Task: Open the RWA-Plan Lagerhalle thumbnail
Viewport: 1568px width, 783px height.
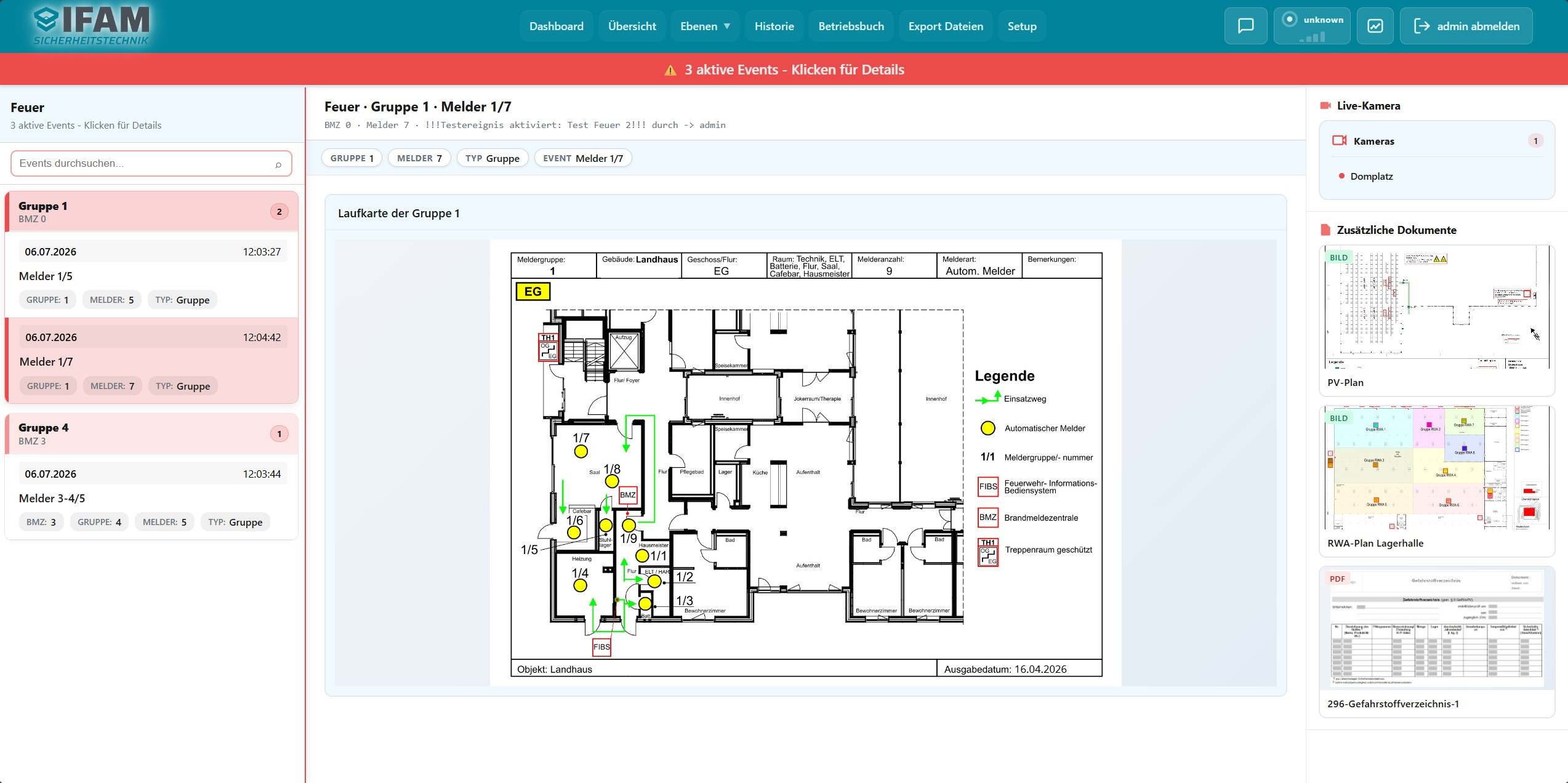Action: pos(1437,468)
